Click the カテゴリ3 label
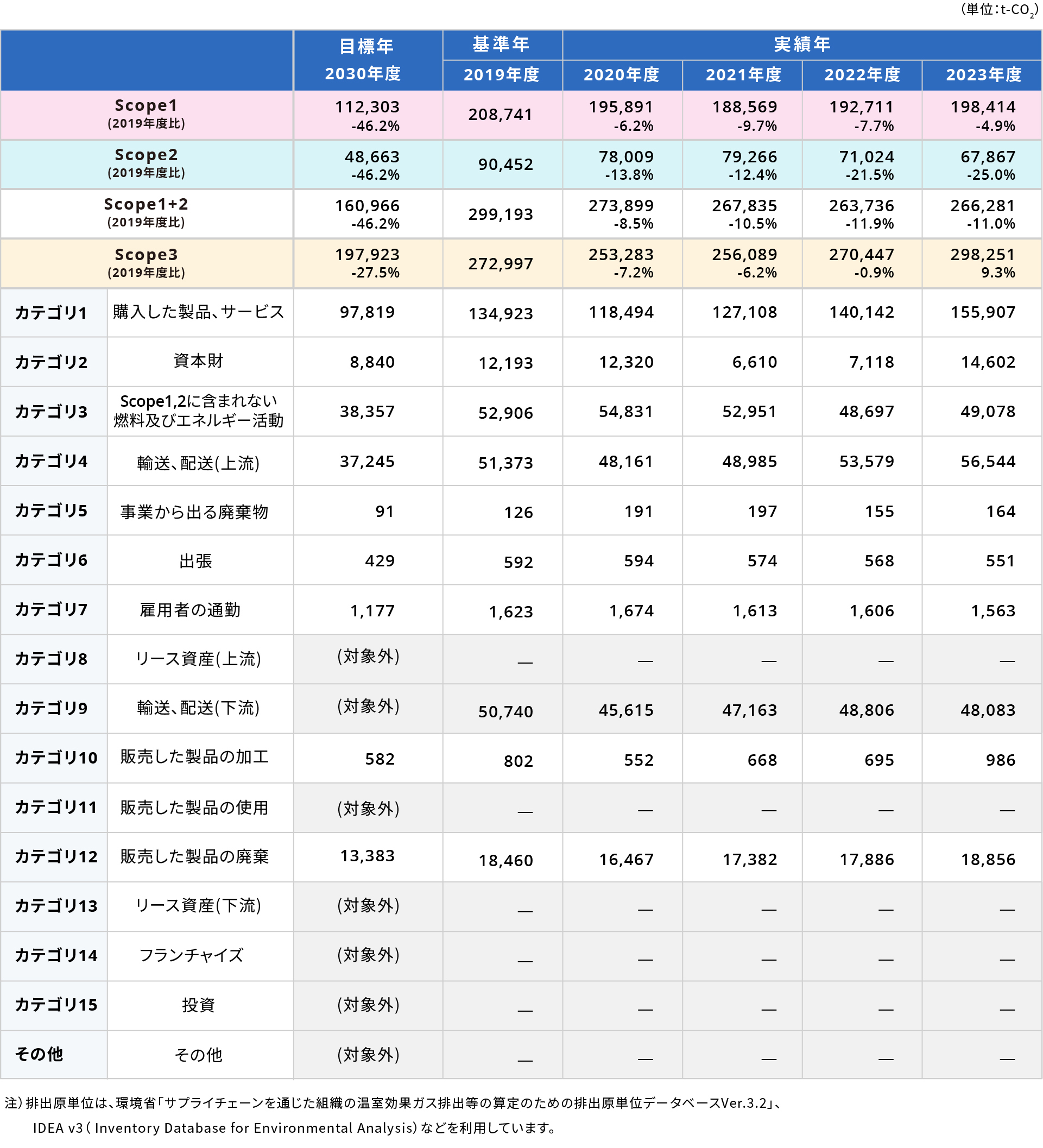This screenshot has height=1148, width=1043. pyautogui.click(x=51, y=412)
